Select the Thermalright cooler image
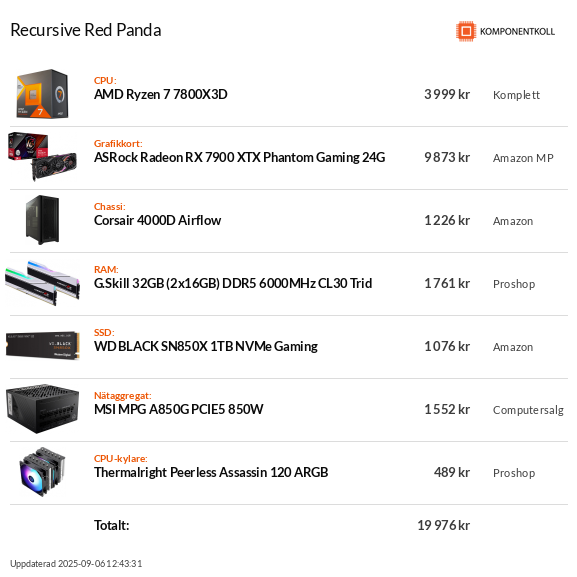Screen dimensions: 577x577 (x=42, y=472)
